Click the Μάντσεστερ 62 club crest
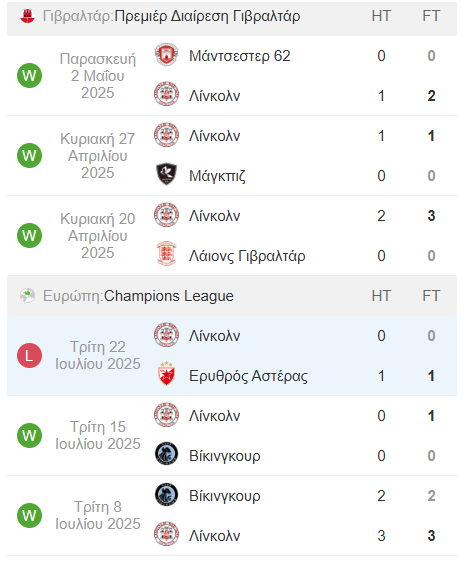Screen dimensions: 474x571 (166, 55)
